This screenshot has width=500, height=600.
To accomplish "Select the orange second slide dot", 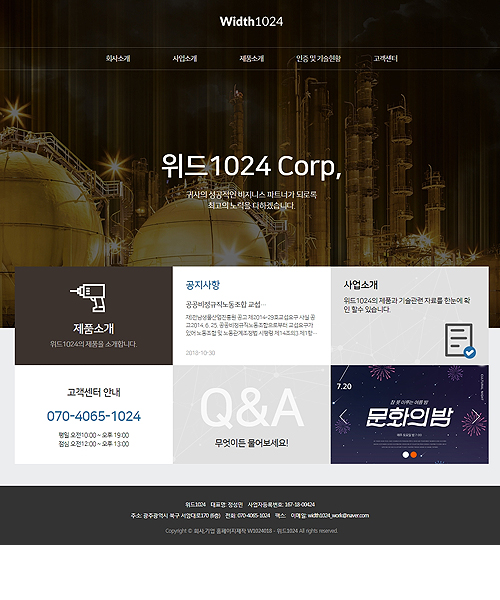I will pos(414,455).
